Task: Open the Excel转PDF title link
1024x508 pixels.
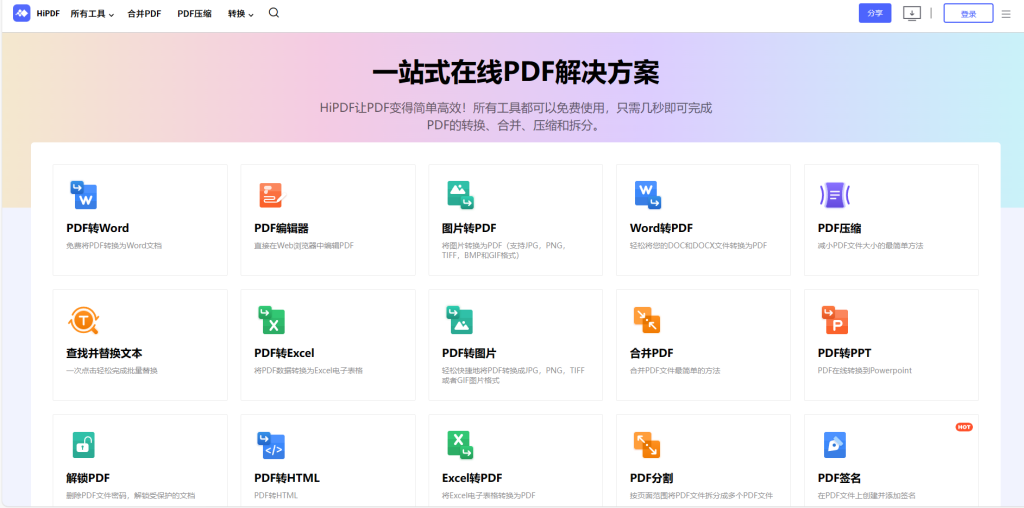Action: click(472, 478)
